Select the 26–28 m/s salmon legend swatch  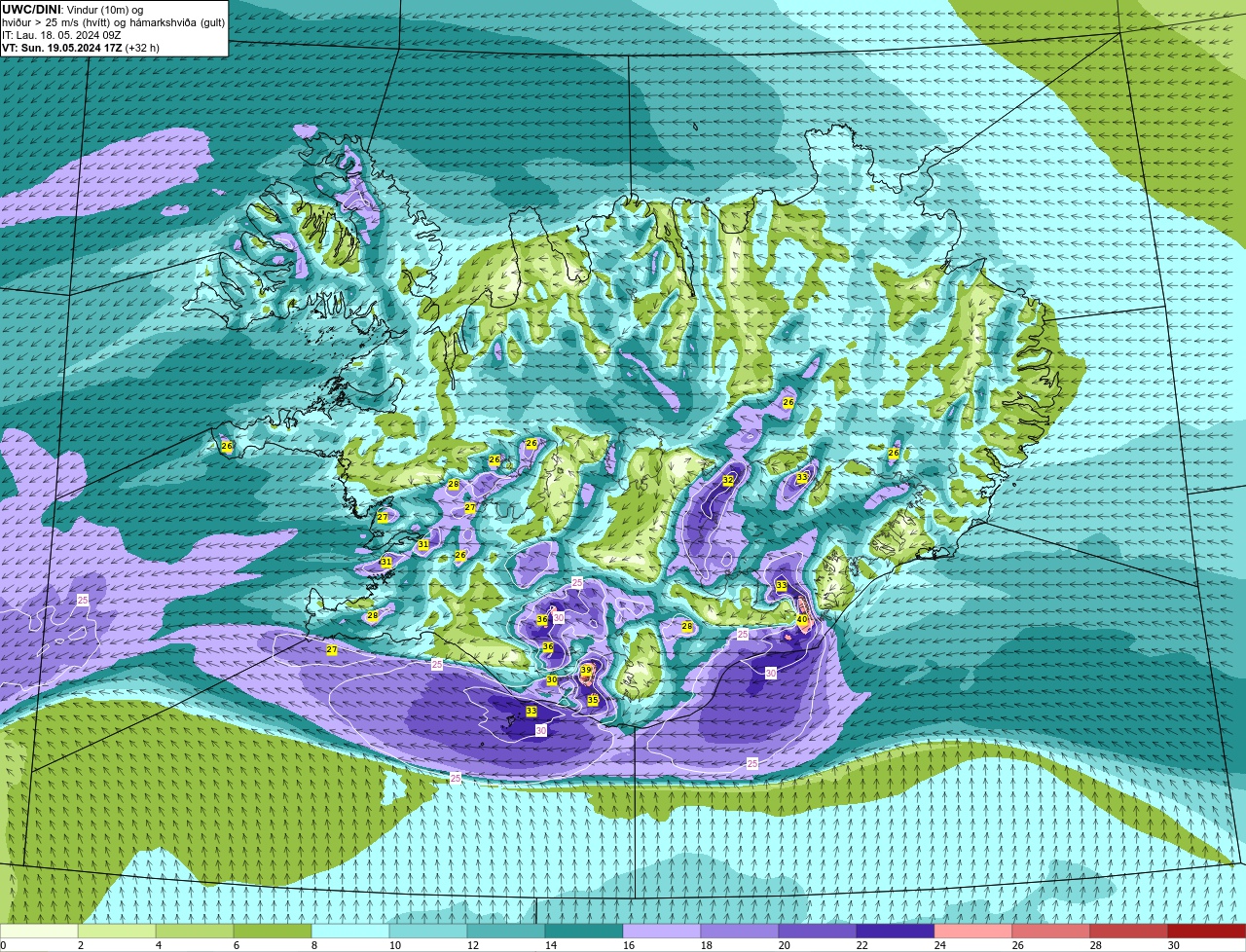tap(1052, 932)
